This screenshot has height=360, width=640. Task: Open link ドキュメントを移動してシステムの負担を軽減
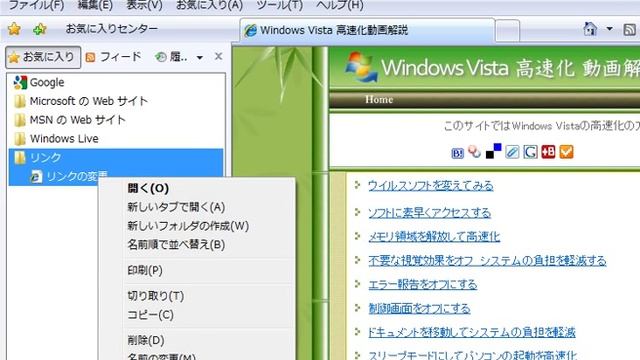[x=471, y=332]
